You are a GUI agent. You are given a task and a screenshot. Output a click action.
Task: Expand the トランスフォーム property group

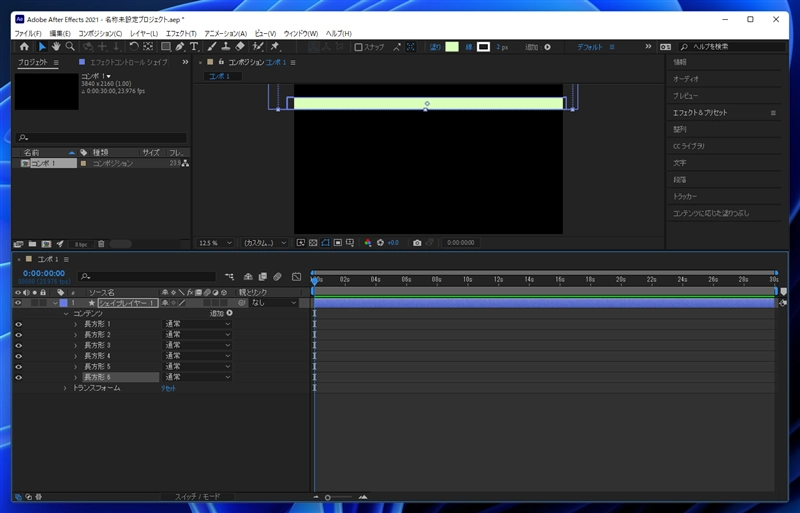point(66,388)
